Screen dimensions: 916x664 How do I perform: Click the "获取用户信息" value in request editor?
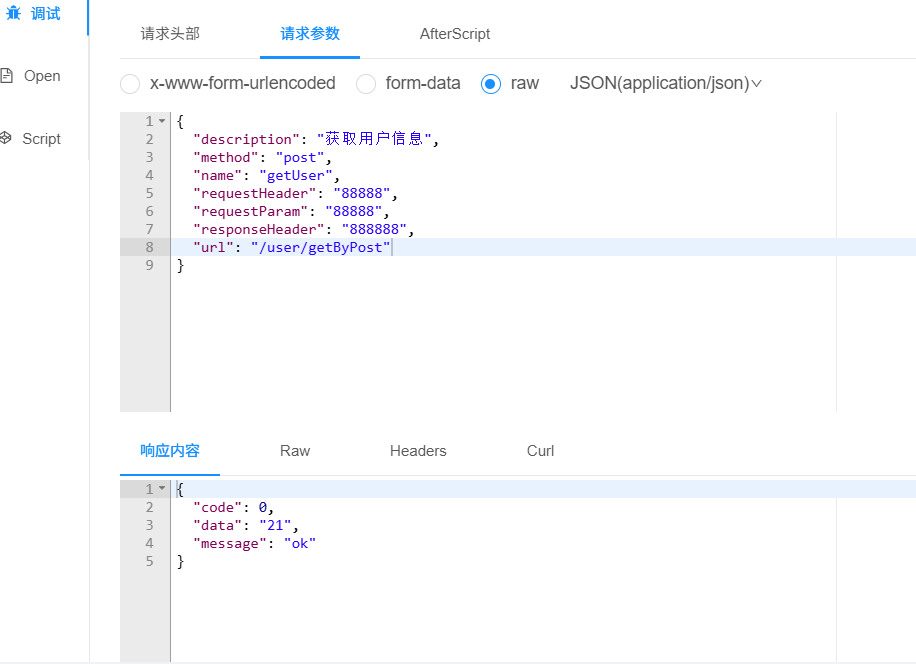pyautogui.click(x=374, y=139)
